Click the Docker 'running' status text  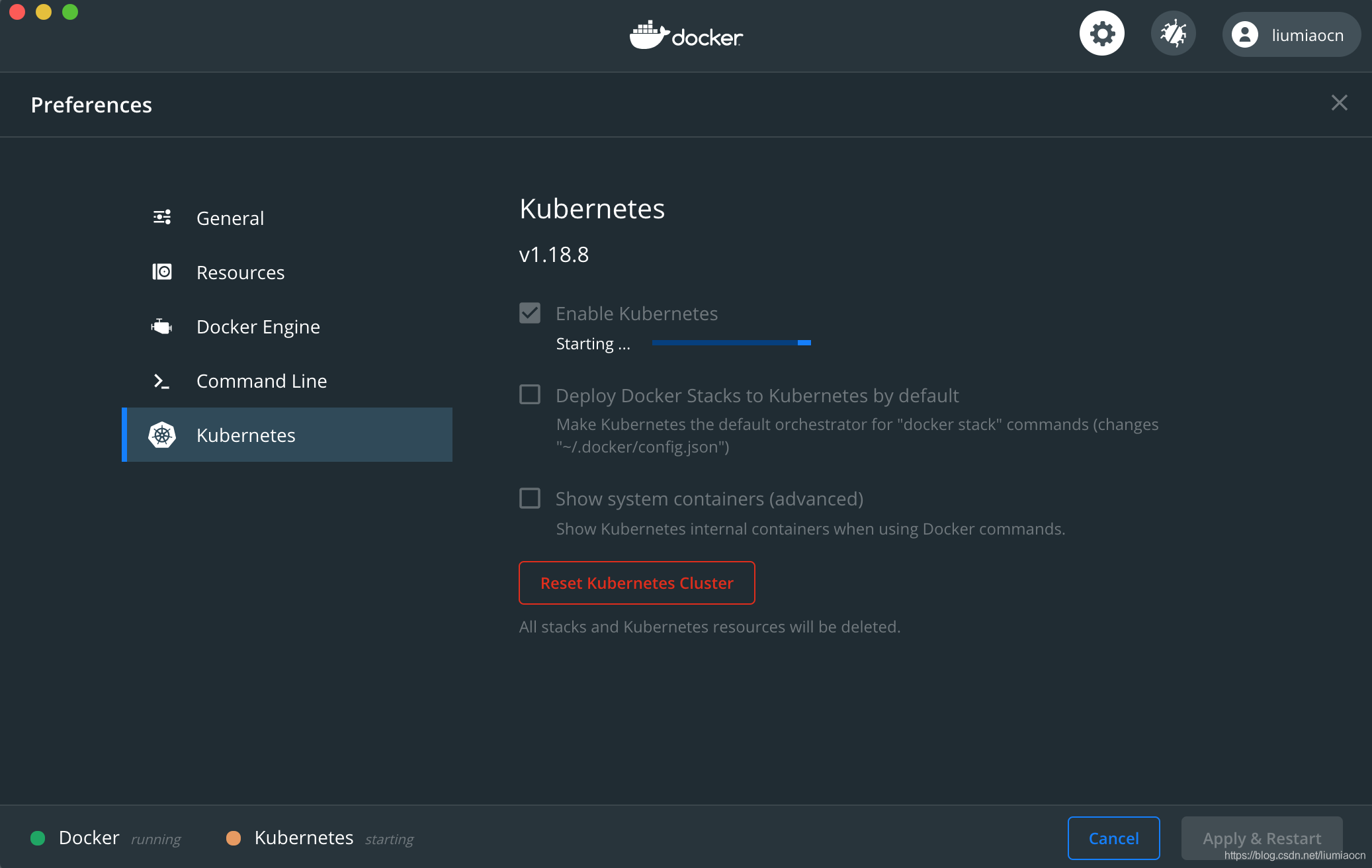tap(156, 840)
